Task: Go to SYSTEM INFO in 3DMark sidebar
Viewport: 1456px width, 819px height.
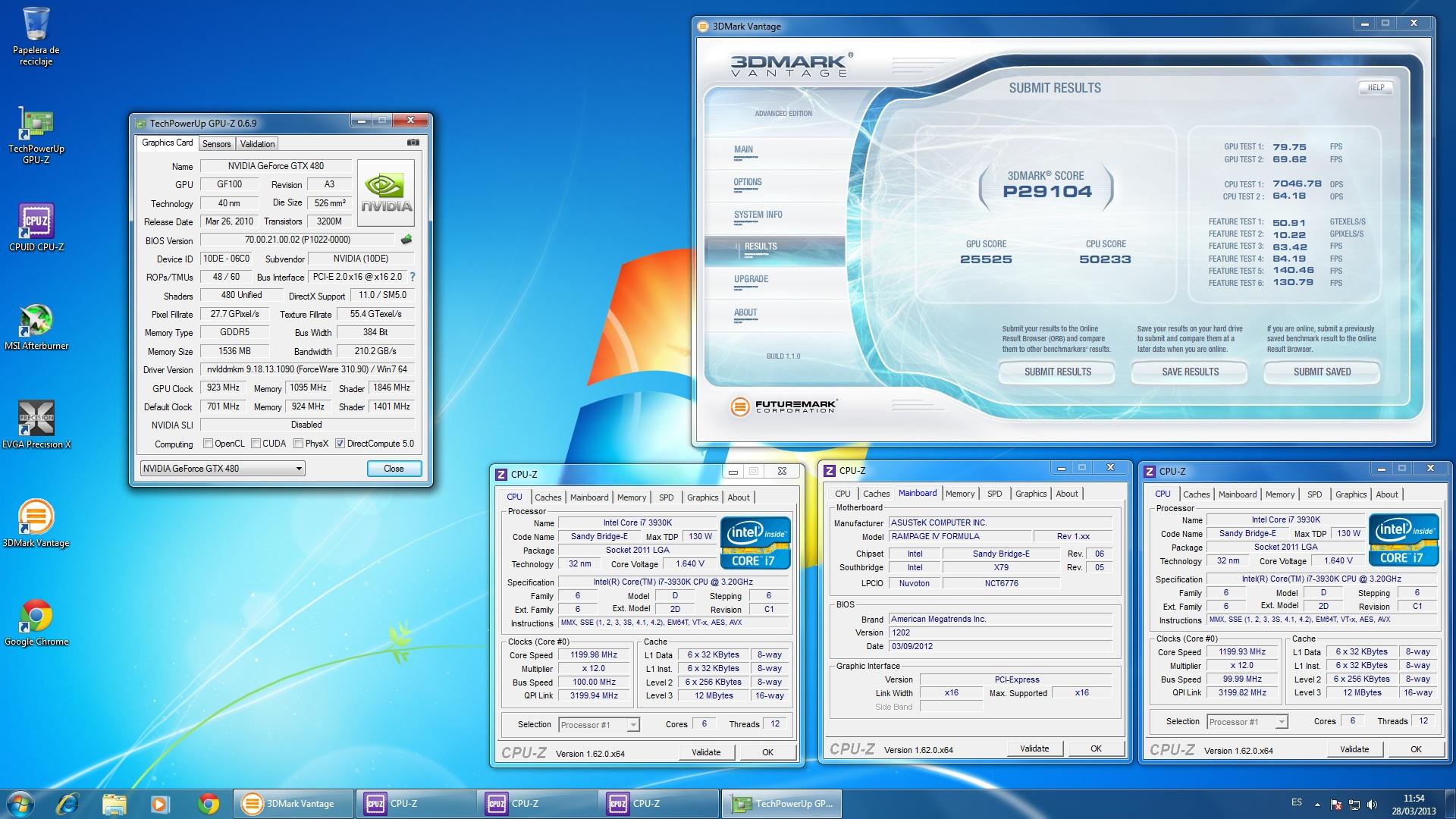Action: click(758, 215)
